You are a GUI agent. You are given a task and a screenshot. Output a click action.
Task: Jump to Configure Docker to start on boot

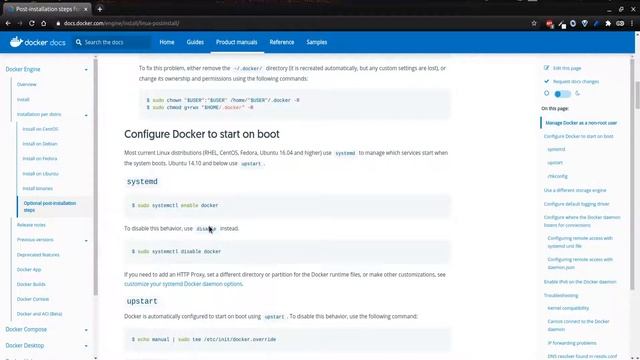[578, 136]
